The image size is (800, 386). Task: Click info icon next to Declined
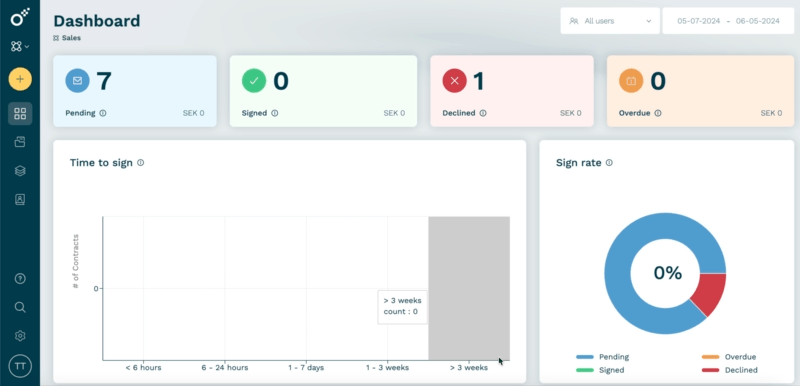(x=483, y=113)
